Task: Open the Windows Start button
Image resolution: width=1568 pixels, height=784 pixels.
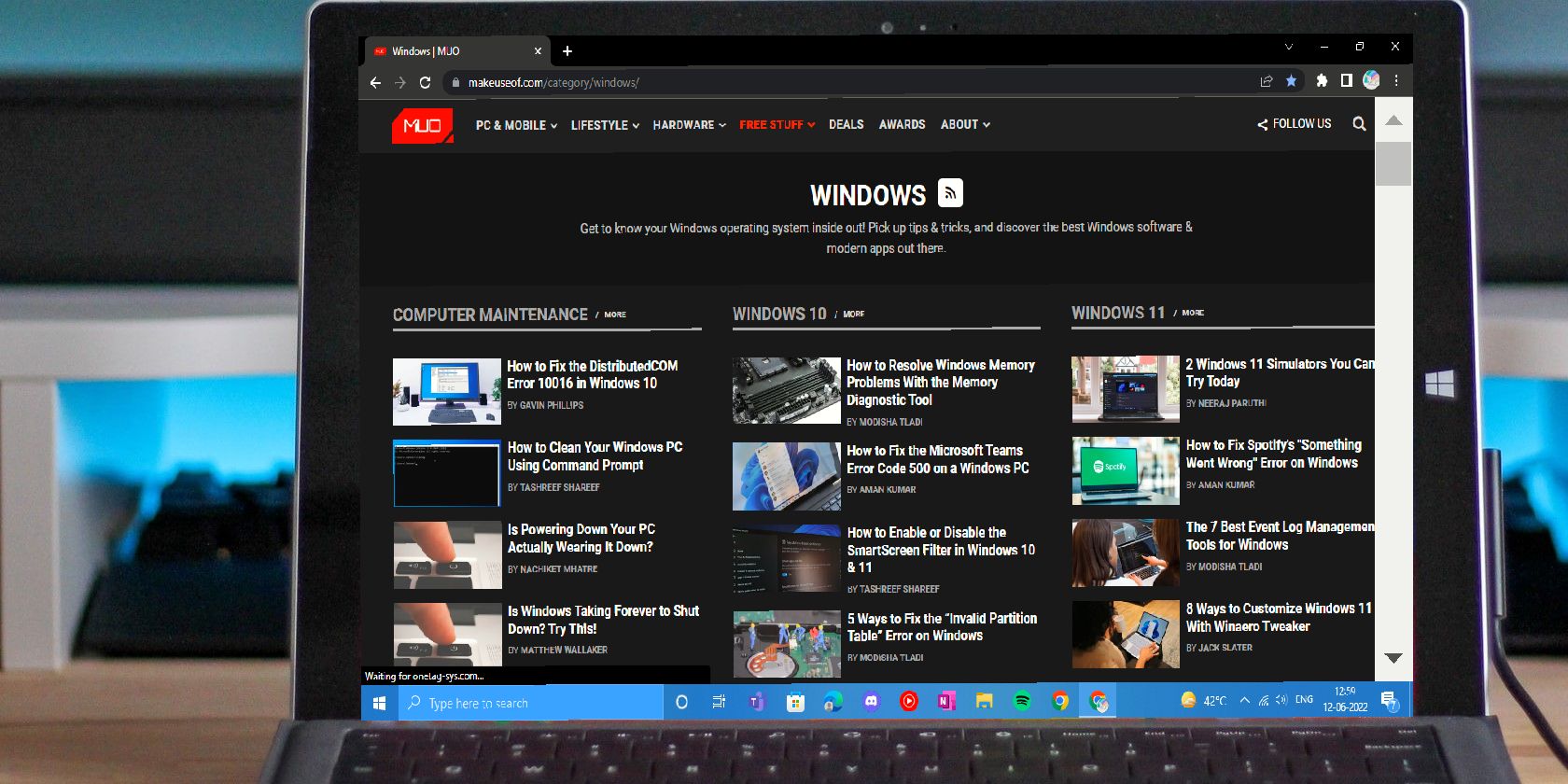Action: (379, 703)
